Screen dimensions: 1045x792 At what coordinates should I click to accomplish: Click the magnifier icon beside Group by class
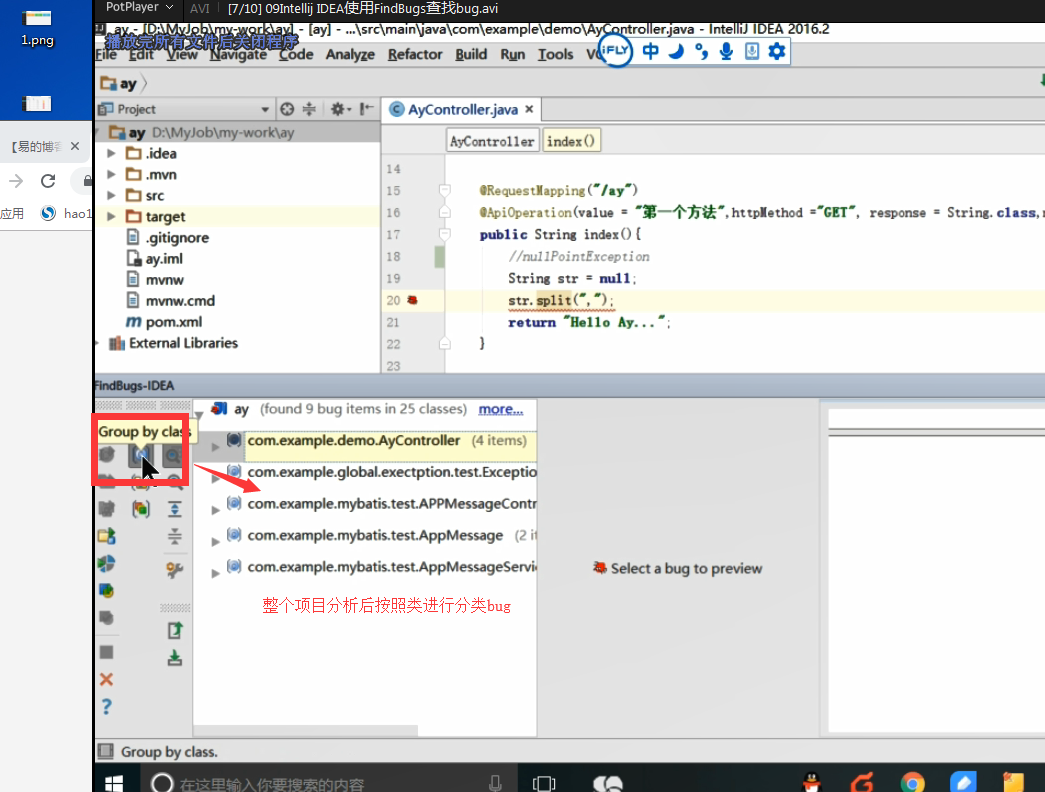(173, 456)
